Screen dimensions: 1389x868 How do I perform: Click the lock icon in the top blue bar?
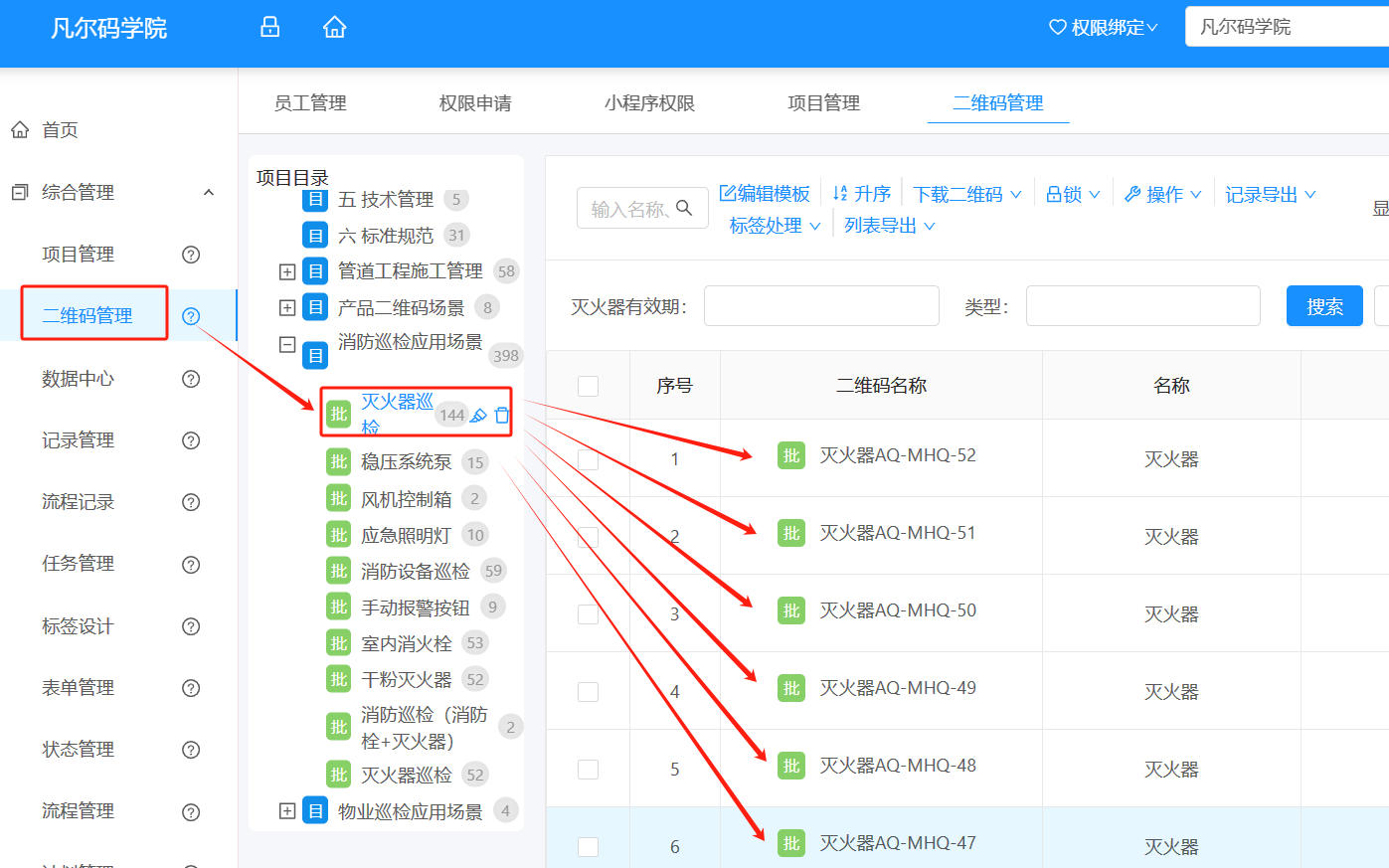point(269,27)
